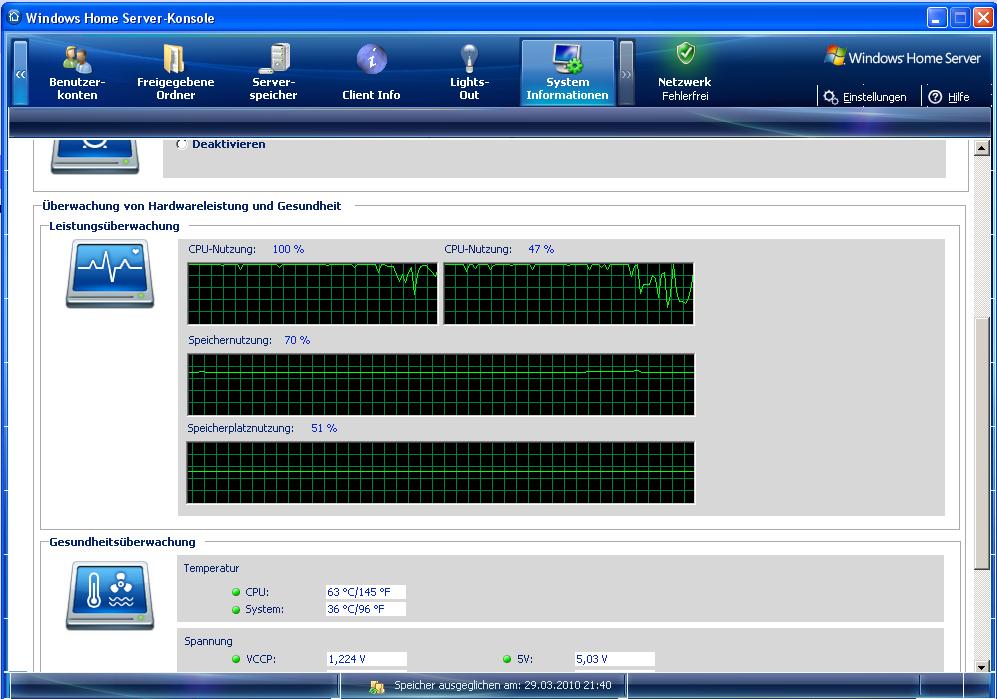Click green status dot next to CPU temperature
The height and width of the screenshot is (699, 997).
click(236, 592)
